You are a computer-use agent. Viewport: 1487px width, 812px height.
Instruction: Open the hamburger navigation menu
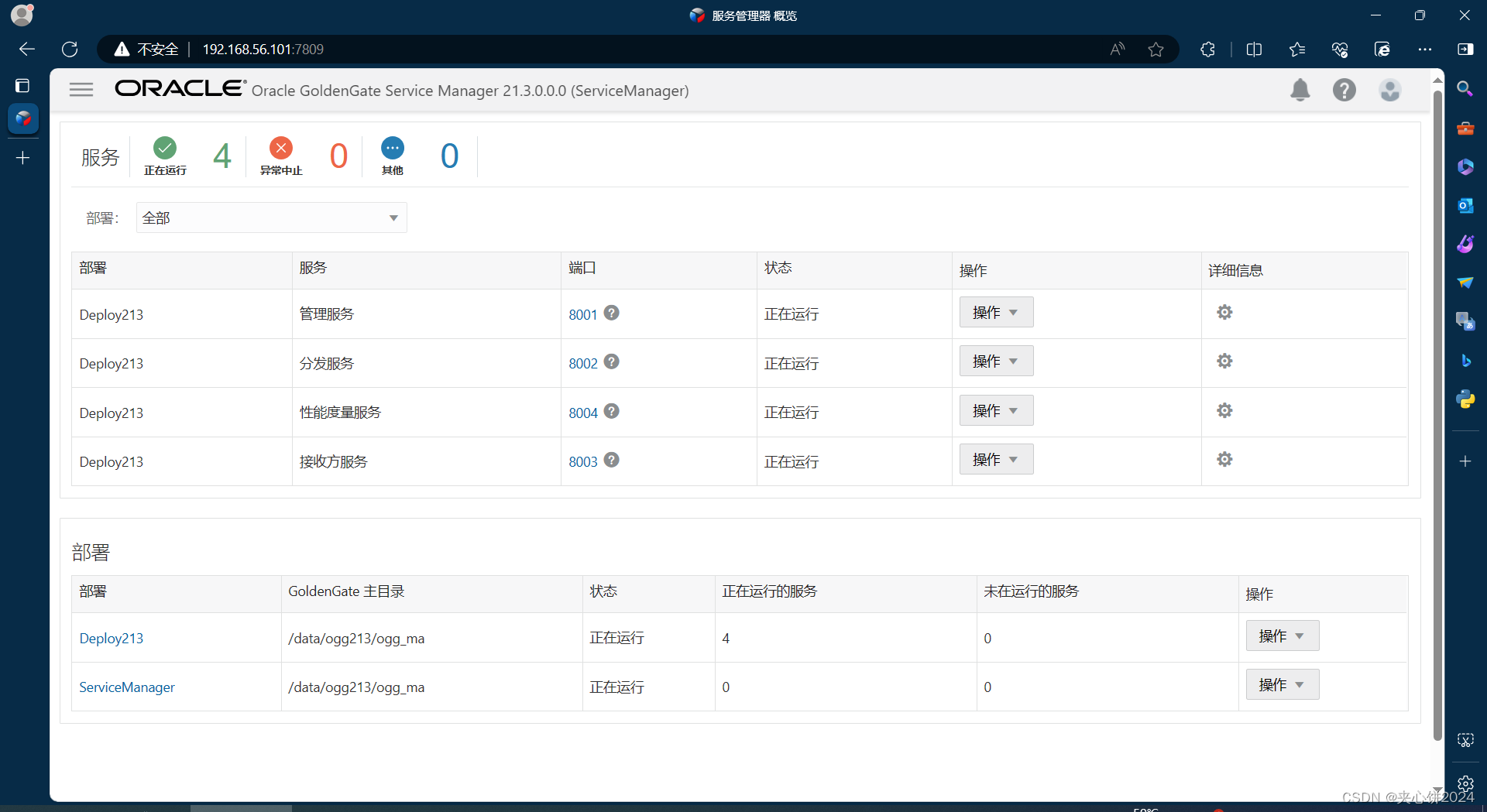pyautogui.click(x=81, y=90)
